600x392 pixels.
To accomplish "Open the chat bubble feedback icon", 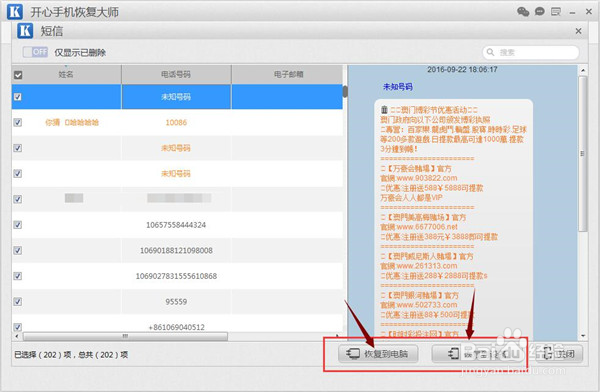I will [540, 11].
